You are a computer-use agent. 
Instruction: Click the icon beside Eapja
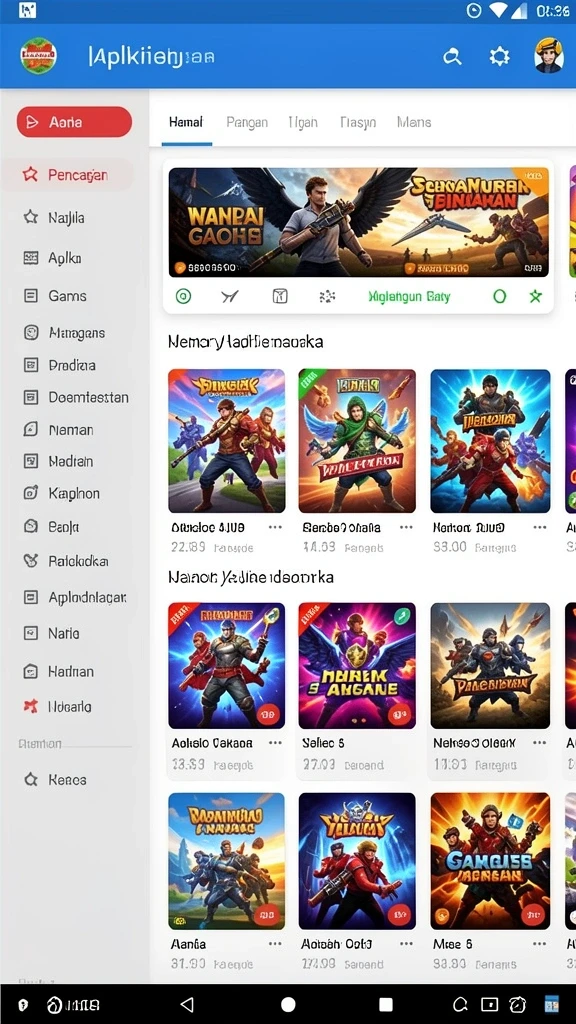tap(31, 526)
